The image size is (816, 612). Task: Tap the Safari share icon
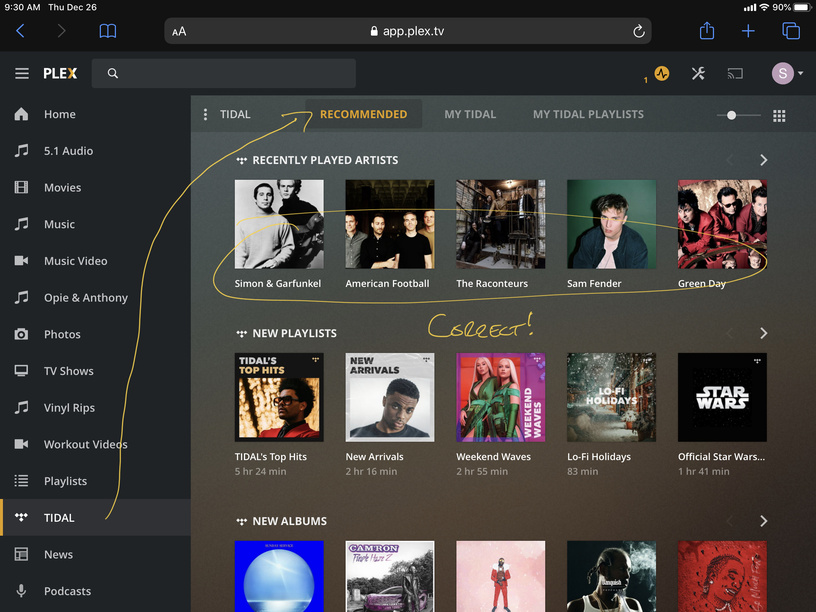click(707, 30)
